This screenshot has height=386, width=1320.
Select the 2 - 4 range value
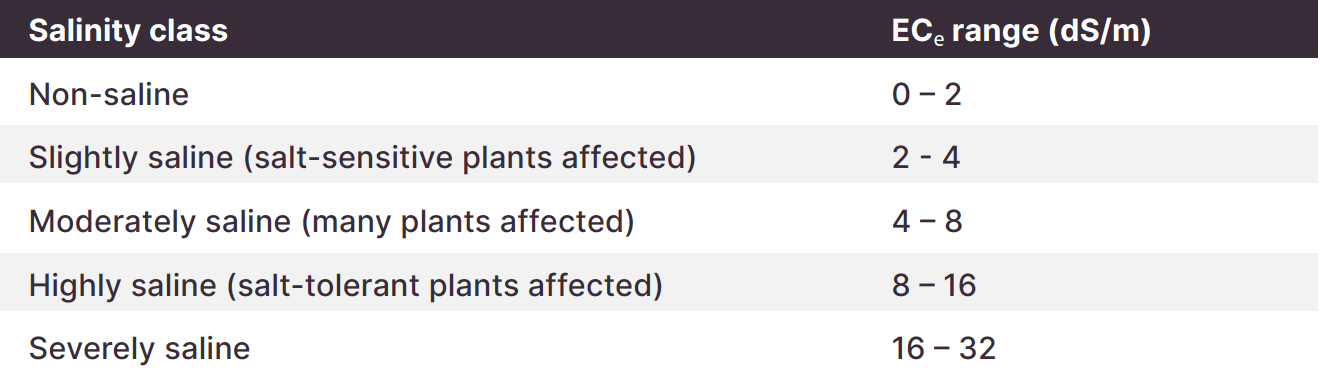(926, 158)
